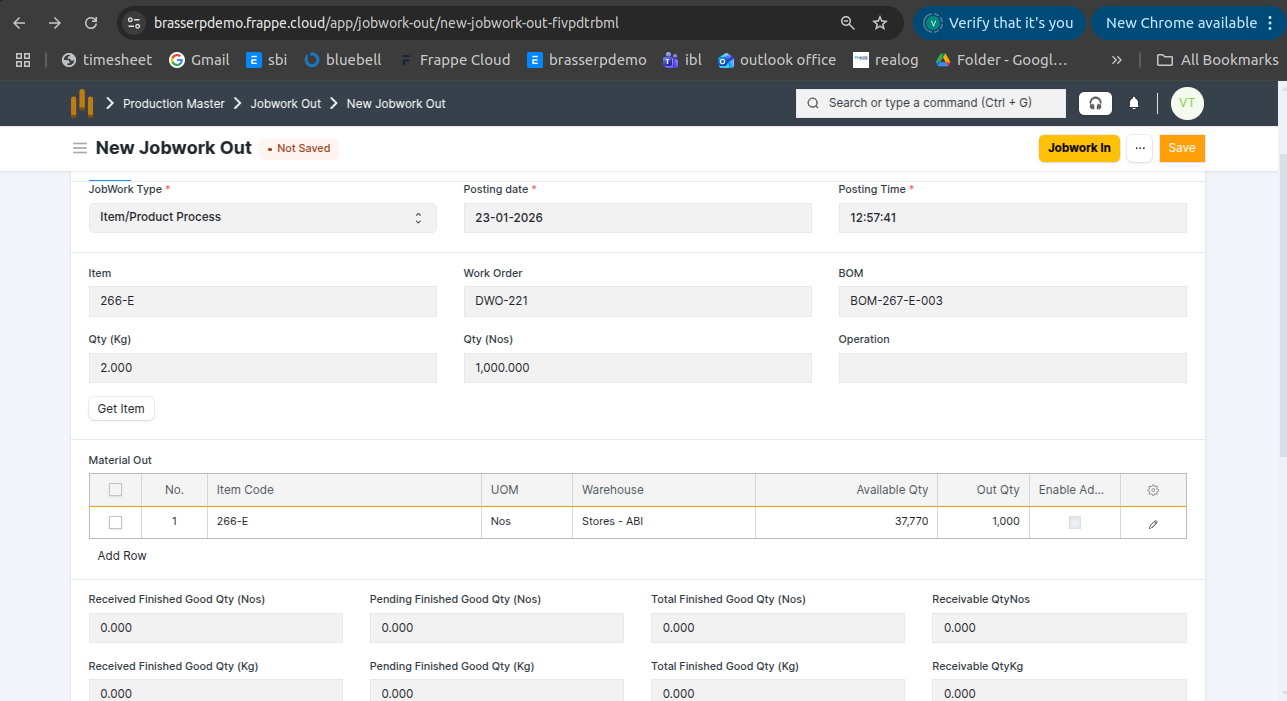Open the JobWork Type dropdown
This screenshot has width=1287, height=701.
pyautogui.click(x=262, y=218)
